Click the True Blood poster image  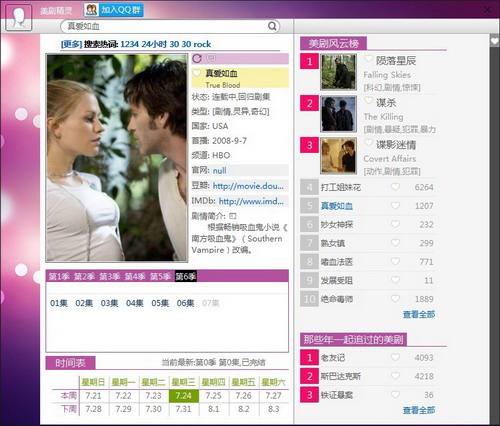coord(117,158)
